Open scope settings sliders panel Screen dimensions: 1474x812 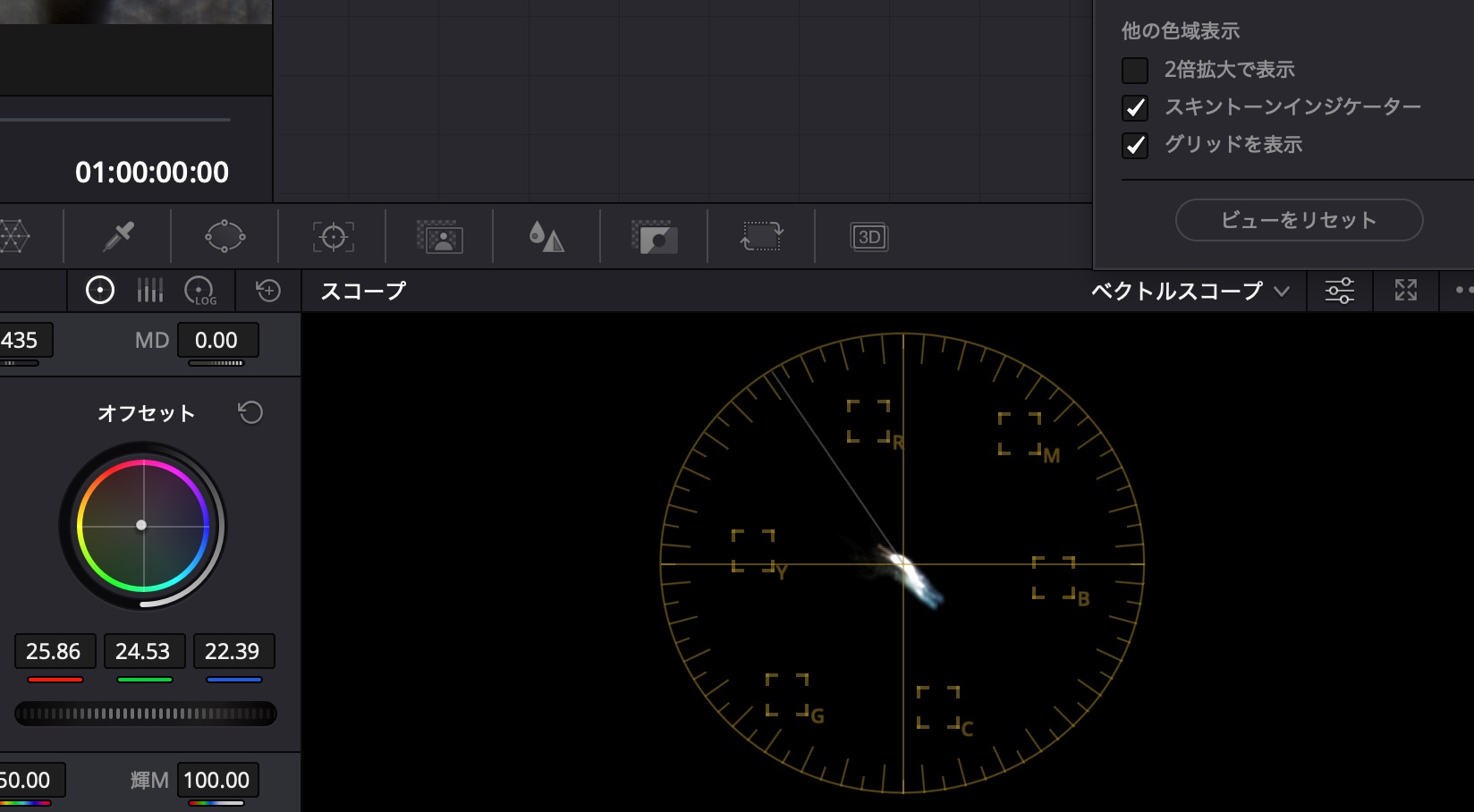coord(1338,291)
